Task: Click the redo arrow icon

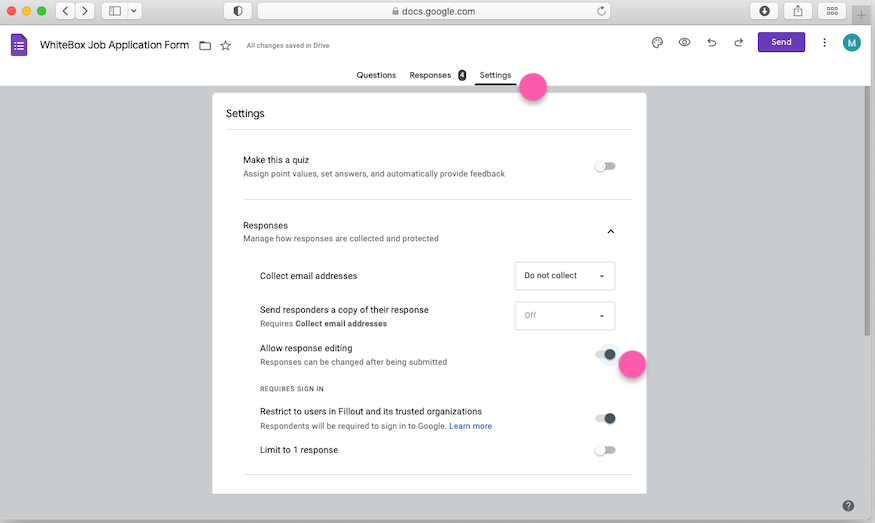Action: 738,43
